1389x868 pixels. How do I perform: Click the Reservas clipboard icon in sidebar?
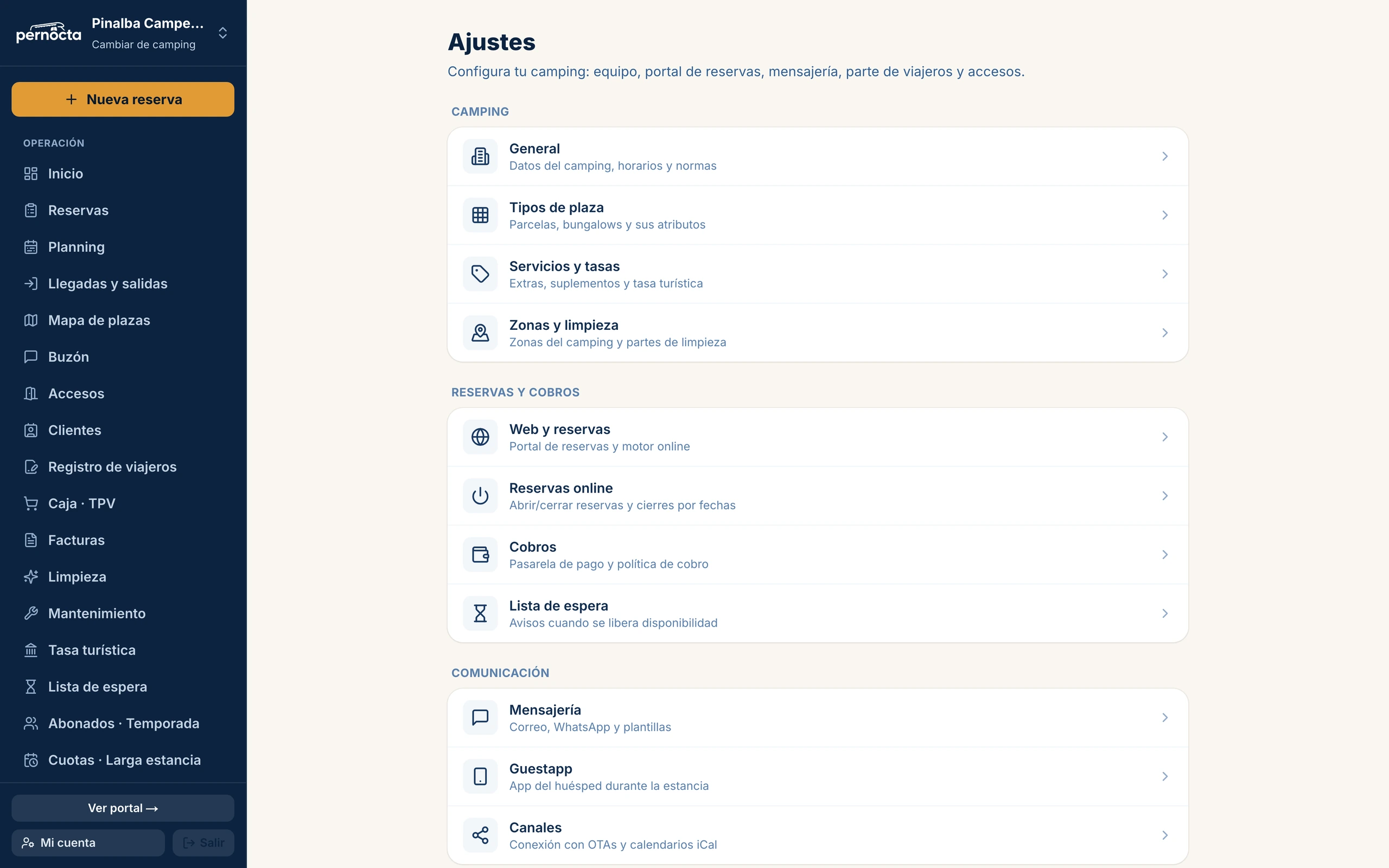pos(31,210)
